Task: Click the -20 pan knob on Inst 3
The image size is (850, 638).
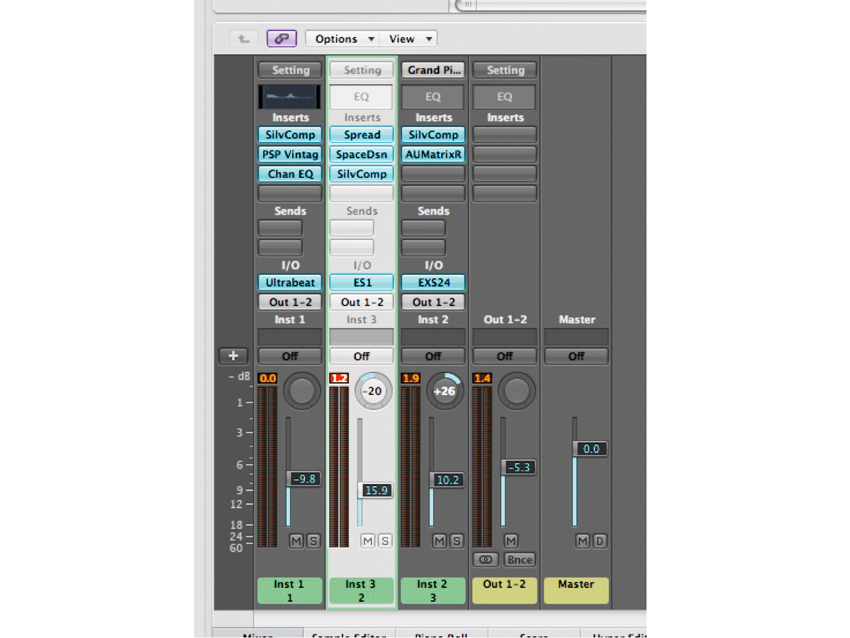Action: pyautogui.click(x=373, y=390)
